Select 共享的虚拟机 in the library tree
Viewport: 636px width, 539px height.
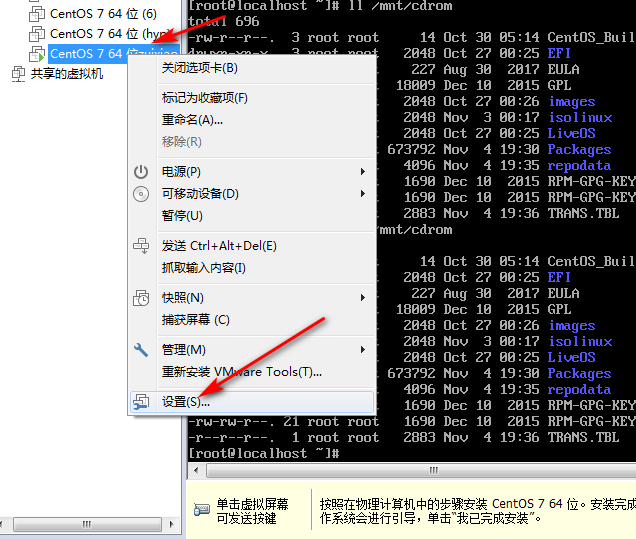click(67, 74)
